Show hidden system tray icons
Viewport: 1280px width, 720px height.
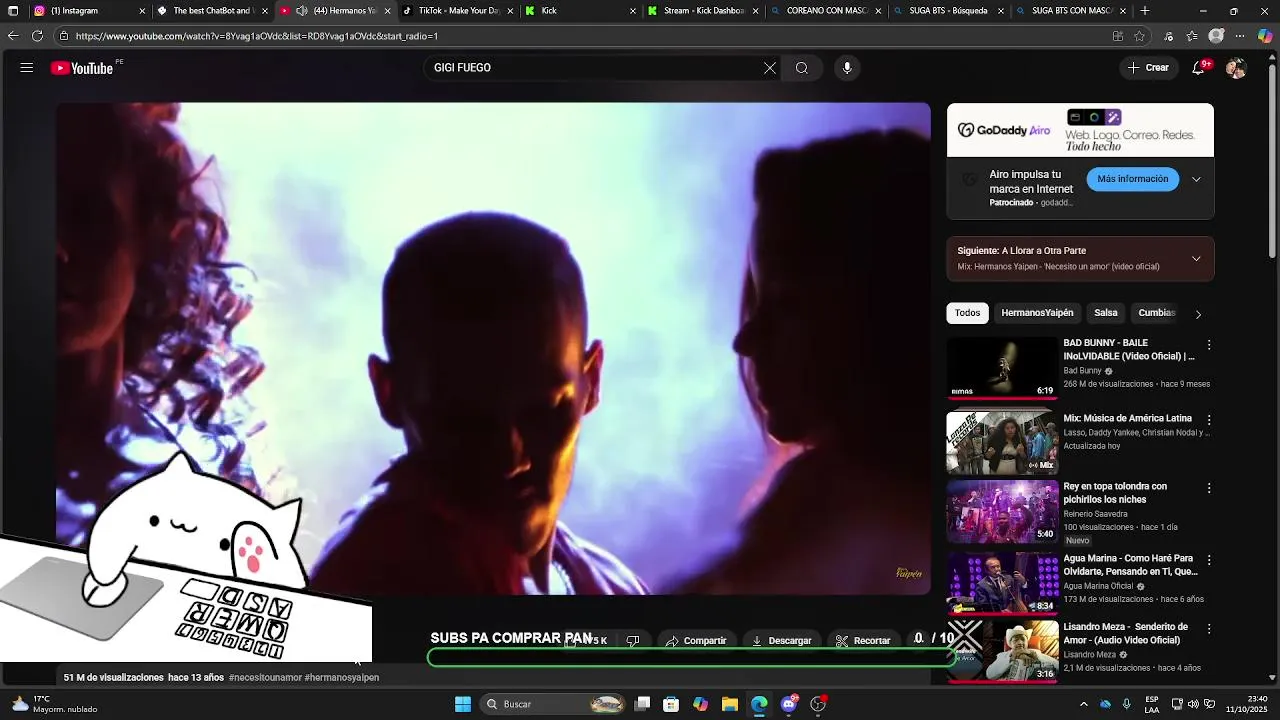coord(1084,704)
